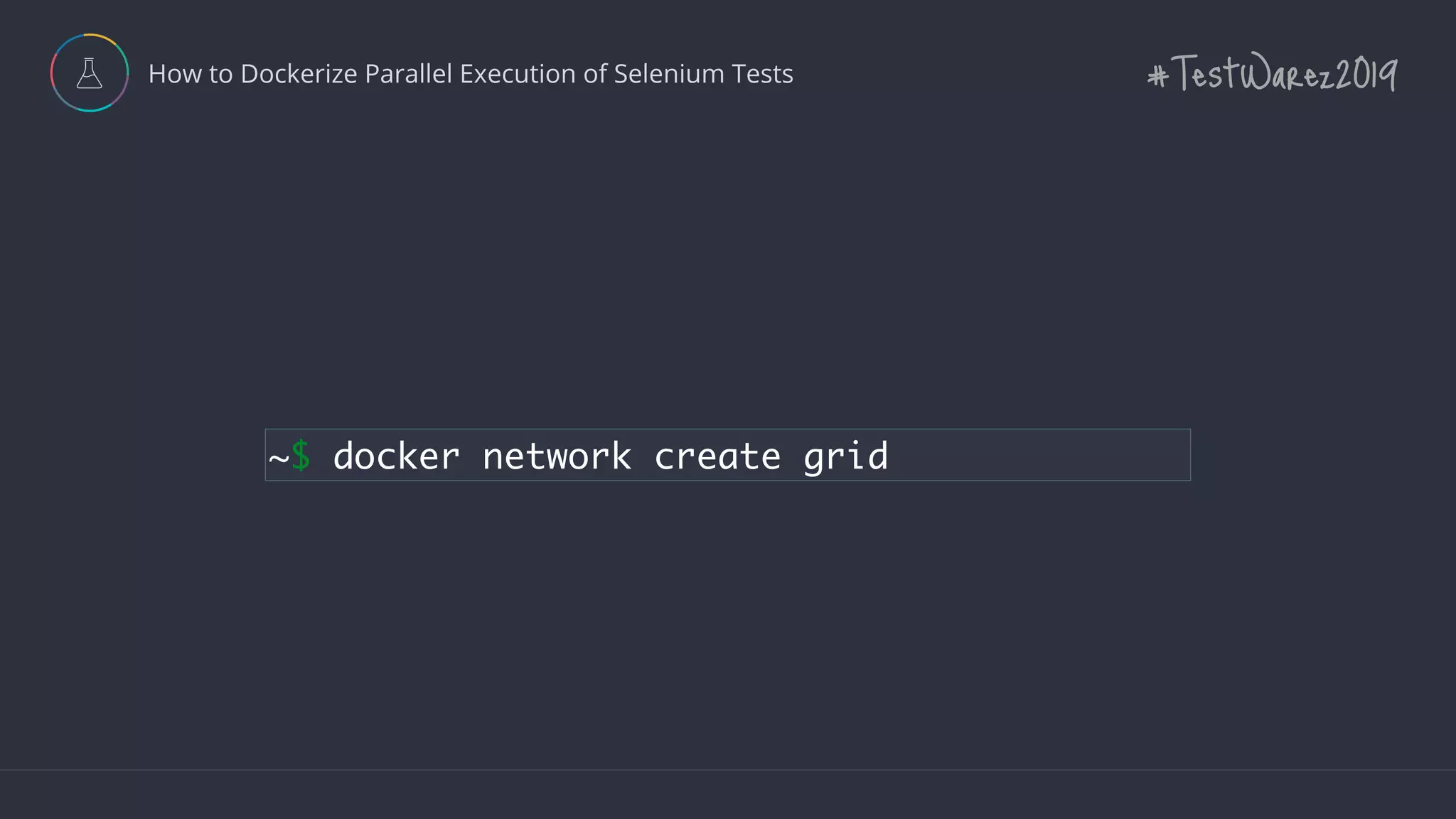
Task: Click the flask logo icon
Action: 90,73
